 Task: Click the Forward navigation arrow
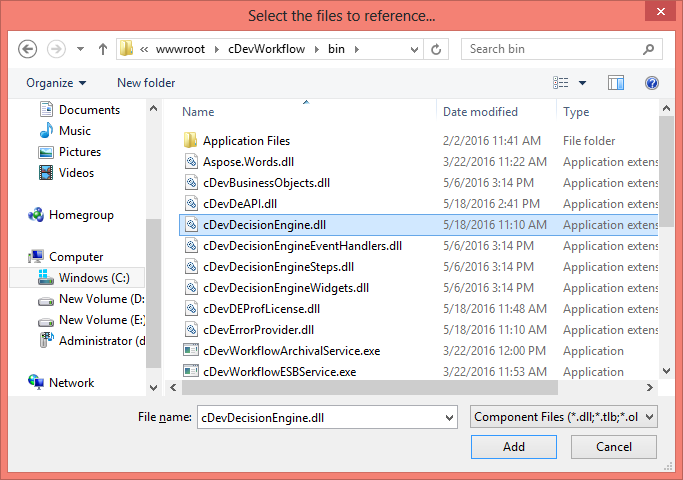(x=56, y=49)
